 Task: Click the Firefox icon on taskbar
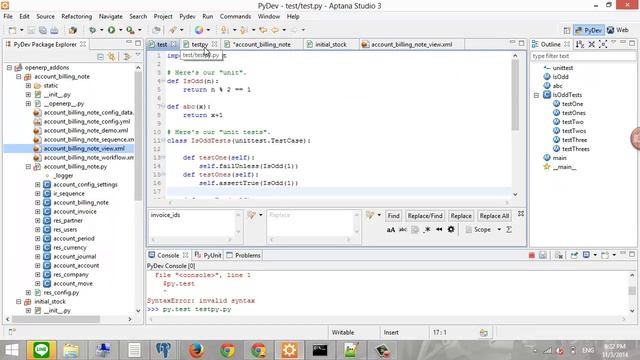pos(196,350)
